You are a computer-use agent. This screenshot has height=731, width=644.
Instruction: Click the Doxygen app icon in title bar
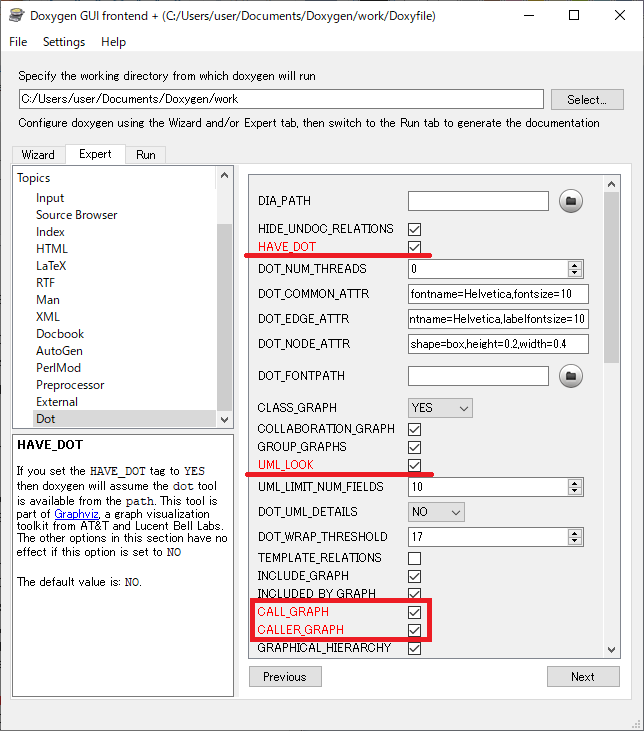(16, 16)
